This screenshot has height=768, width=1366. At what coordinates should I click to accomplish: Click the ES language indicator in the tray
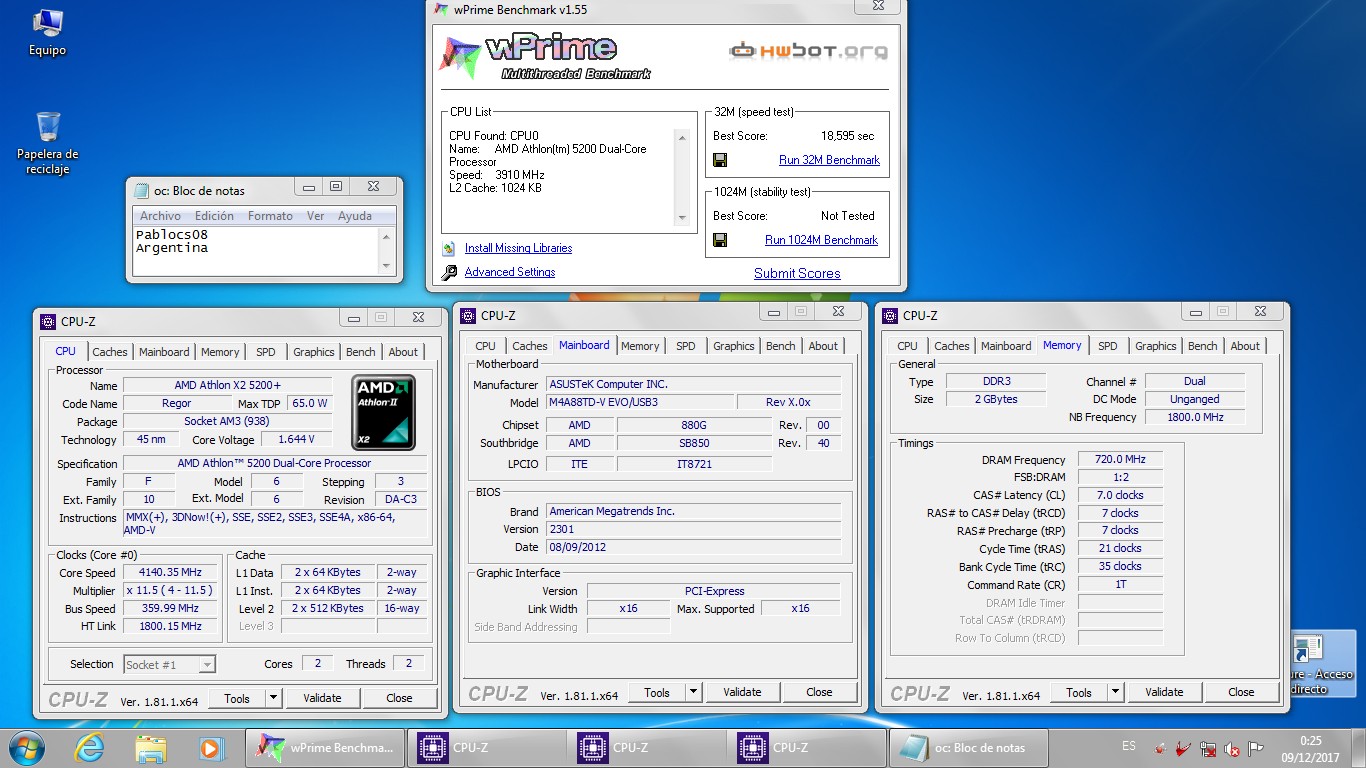pos(1129,746)
